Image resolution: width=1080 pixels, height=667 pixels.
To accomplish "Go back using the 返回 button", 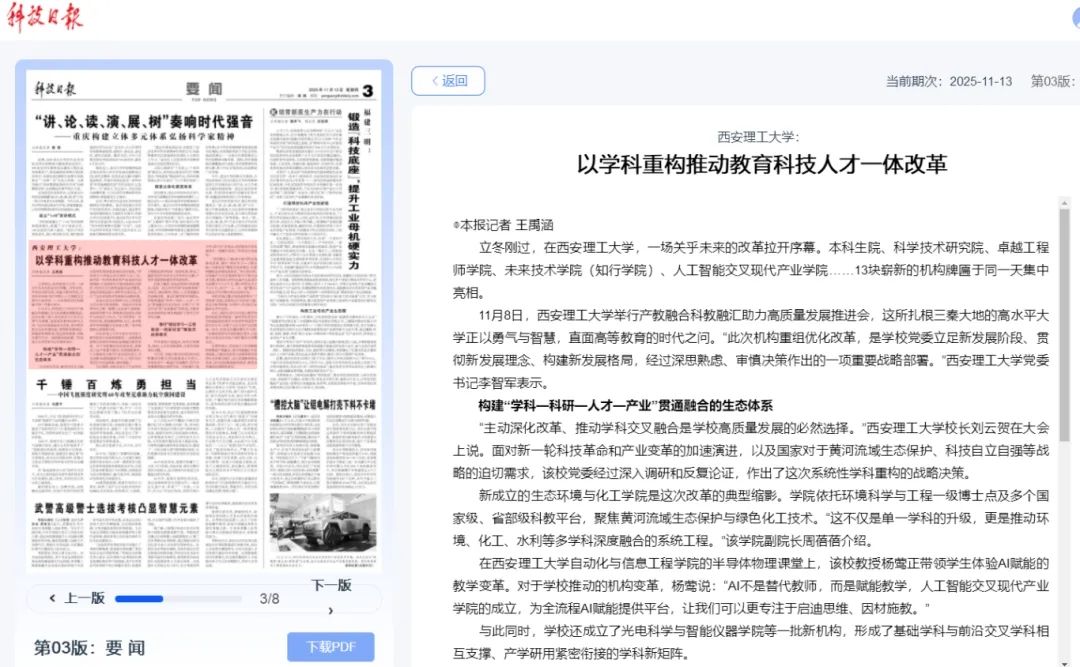I will tap(448, 81).
